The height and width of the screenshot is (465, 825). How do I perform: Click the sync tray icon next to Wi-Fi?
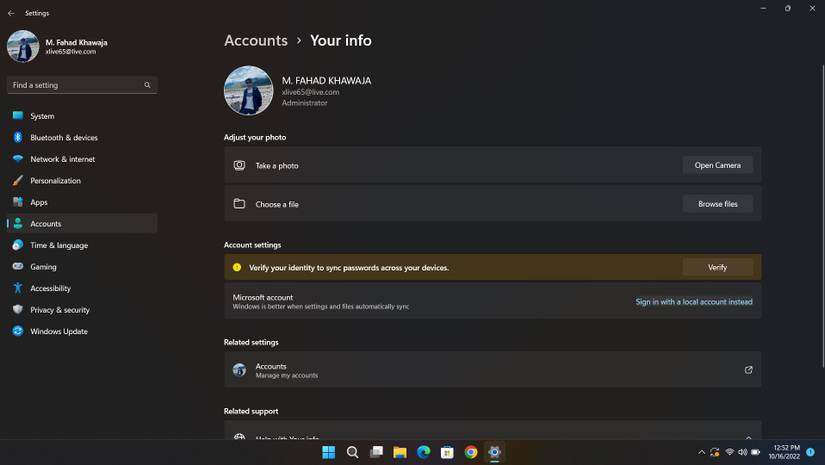tap(715, 452)
